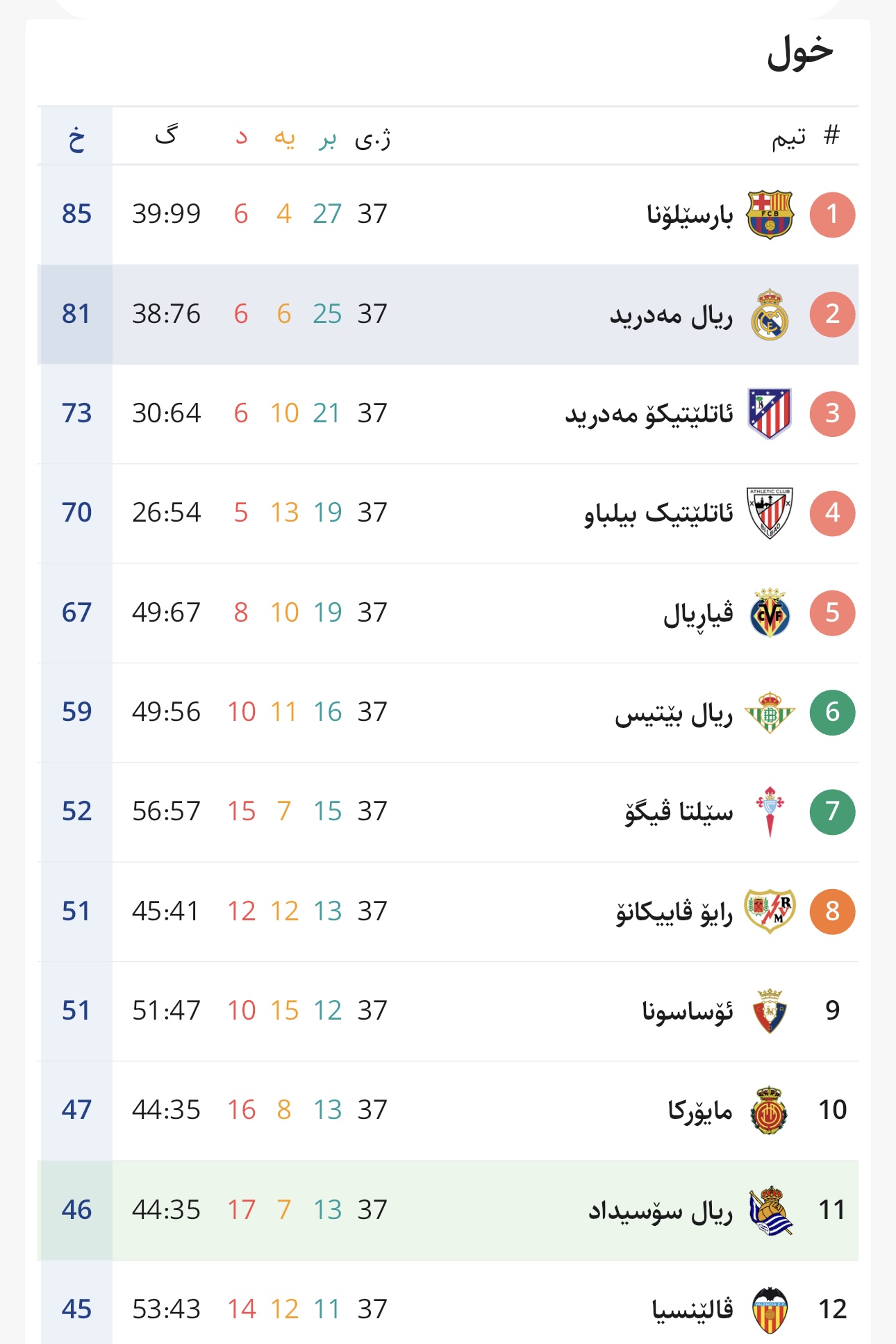
Task: Tap the Celta Vigo crest icon
Action: tap(770, 812)
